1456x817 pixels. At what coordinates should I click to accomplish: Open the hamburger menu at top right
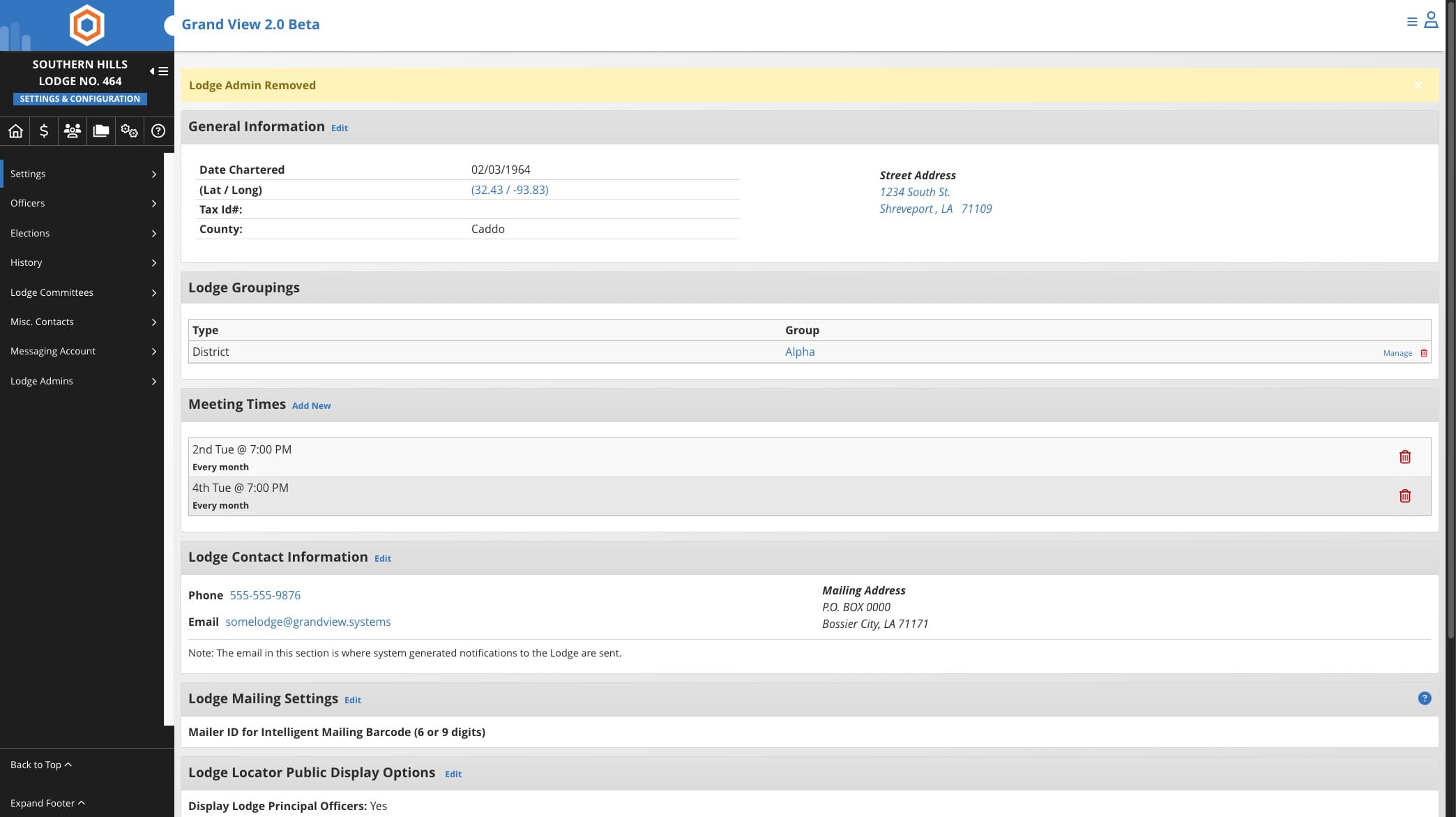coord(1412,22)
